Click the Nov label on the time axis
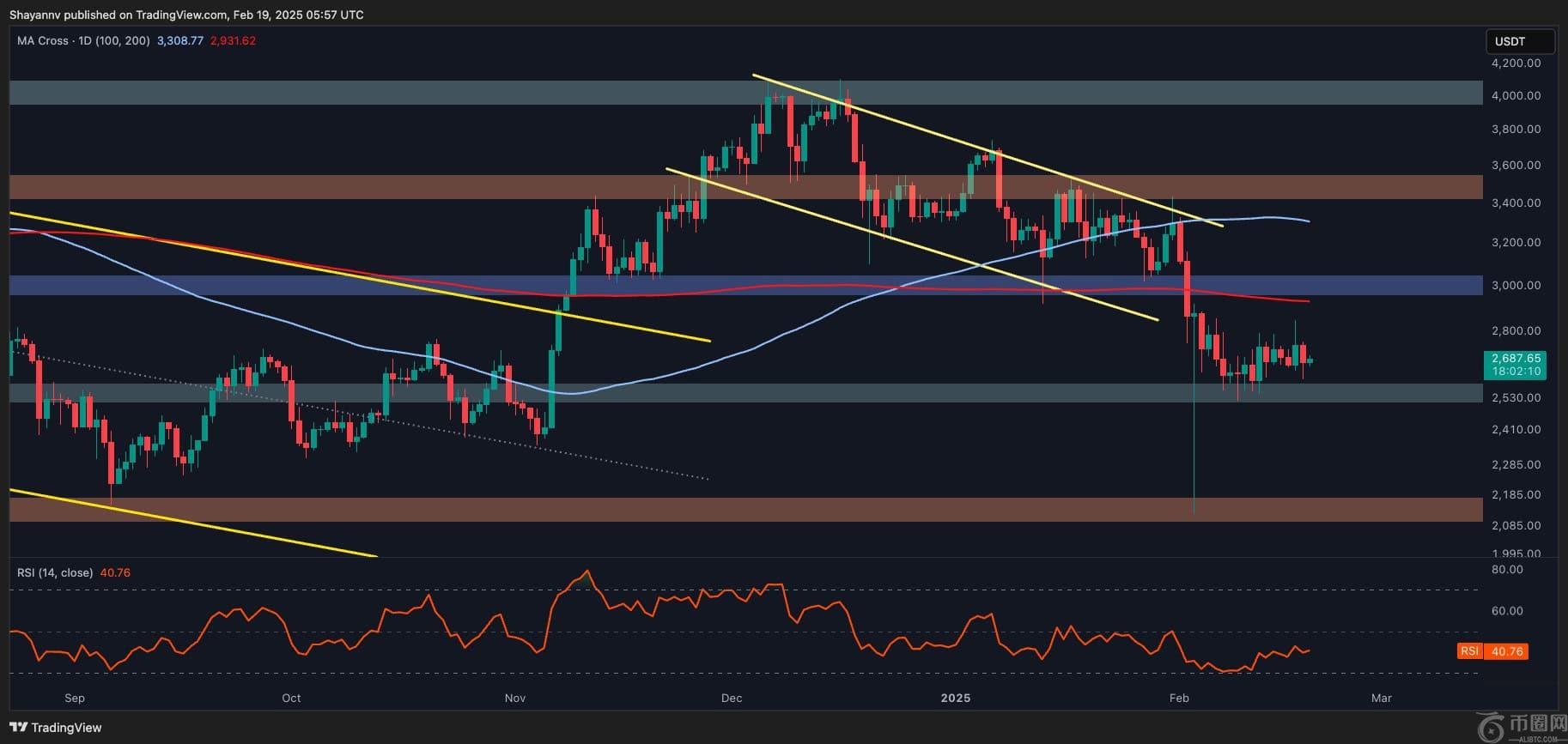This screenshot has width=1568, height=744. 514,698
